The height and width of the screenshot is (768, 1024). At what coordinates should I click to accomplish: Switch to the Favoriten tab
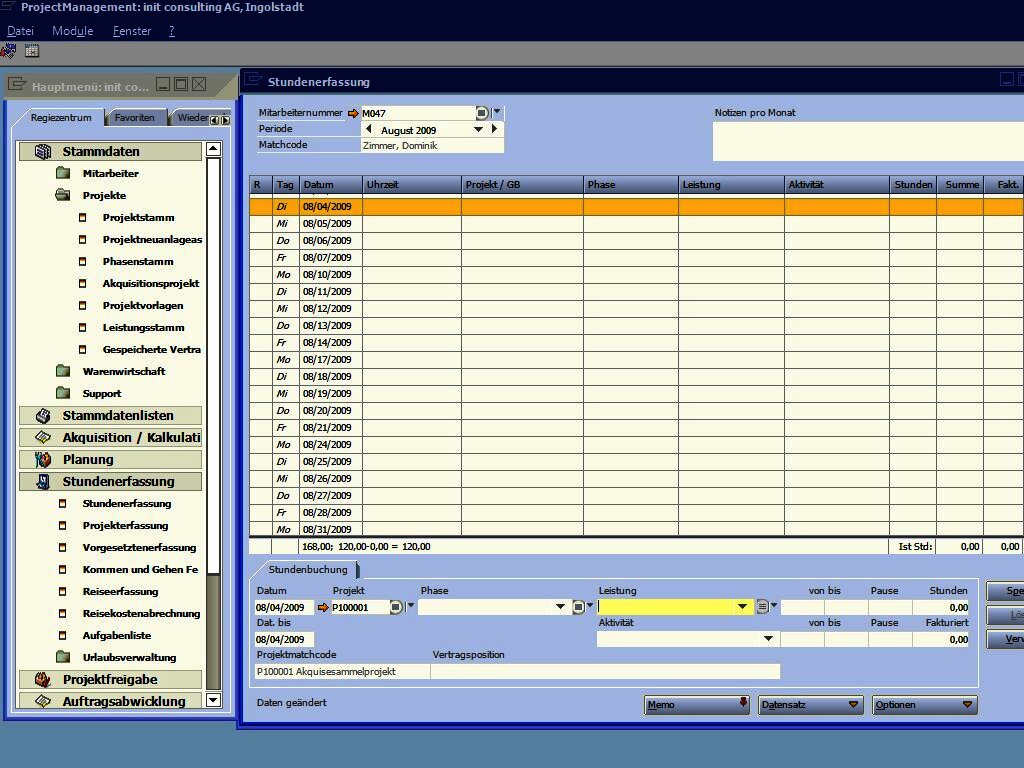point(134,118)
